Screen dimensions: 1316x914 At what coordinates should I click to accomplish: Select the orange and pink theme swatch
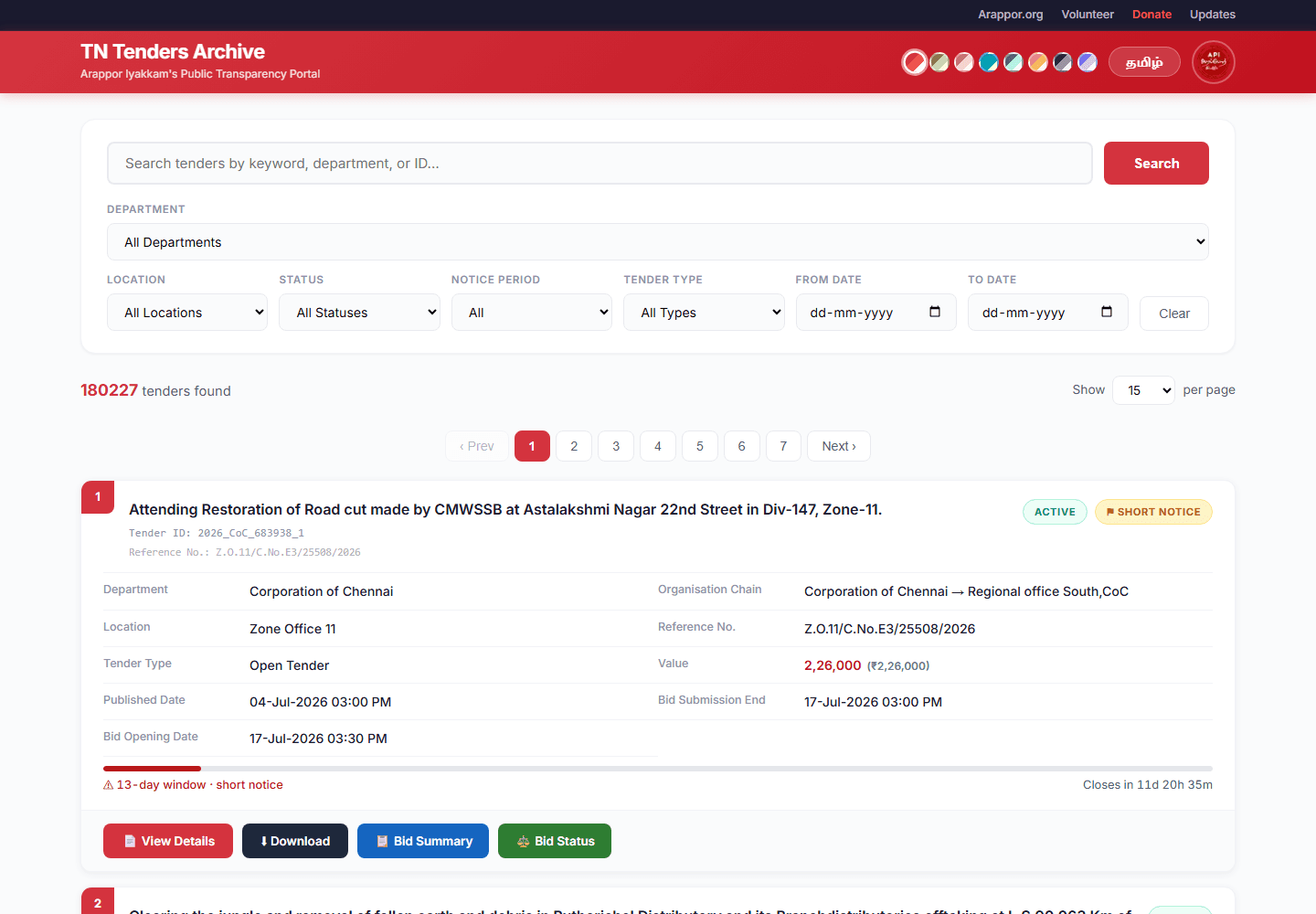[x=1038, y=62]
